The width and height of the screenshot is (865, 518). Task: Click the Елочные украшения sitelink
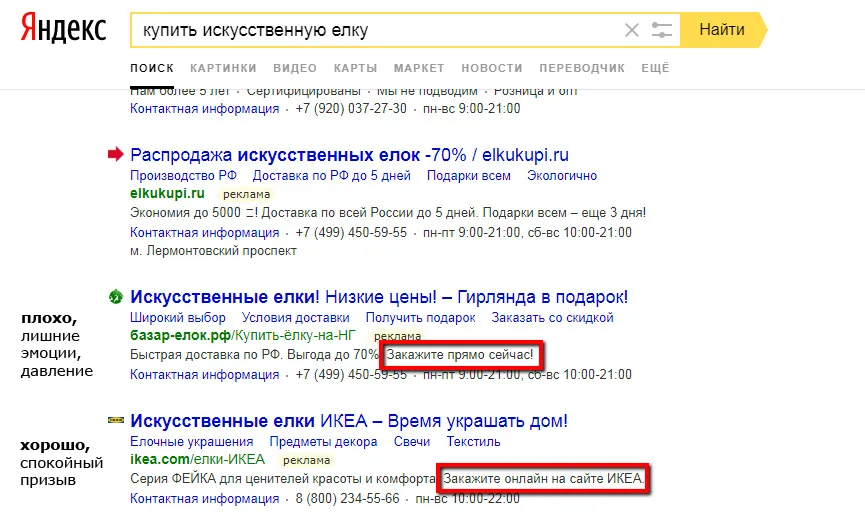[x=191, y=442]
